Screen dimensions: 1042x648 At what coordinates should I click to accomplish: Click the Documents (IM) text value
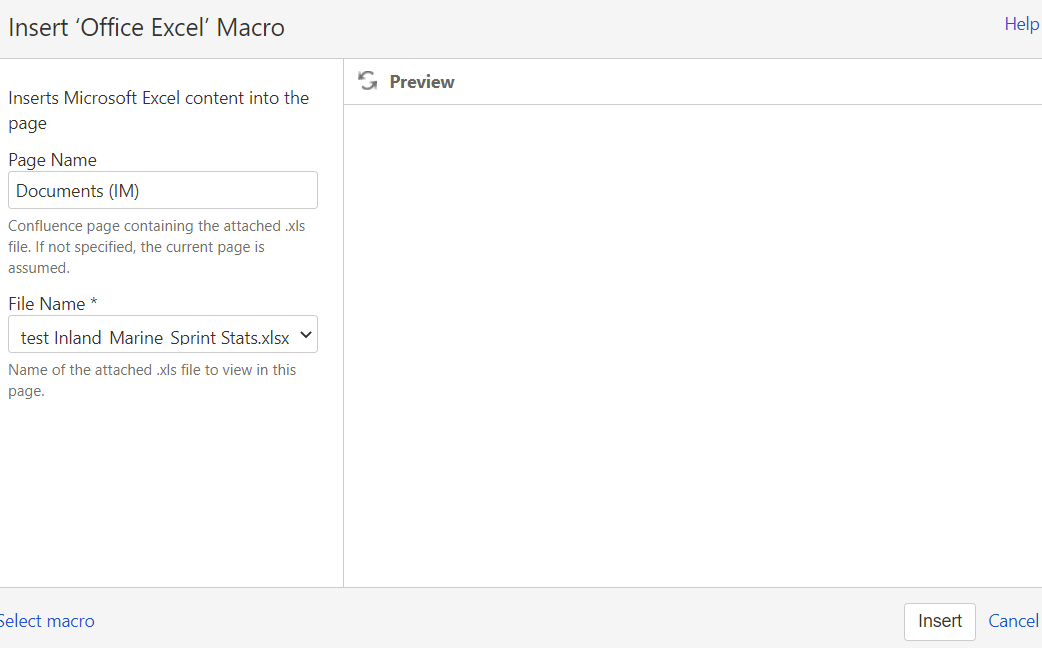pos(78,191)
